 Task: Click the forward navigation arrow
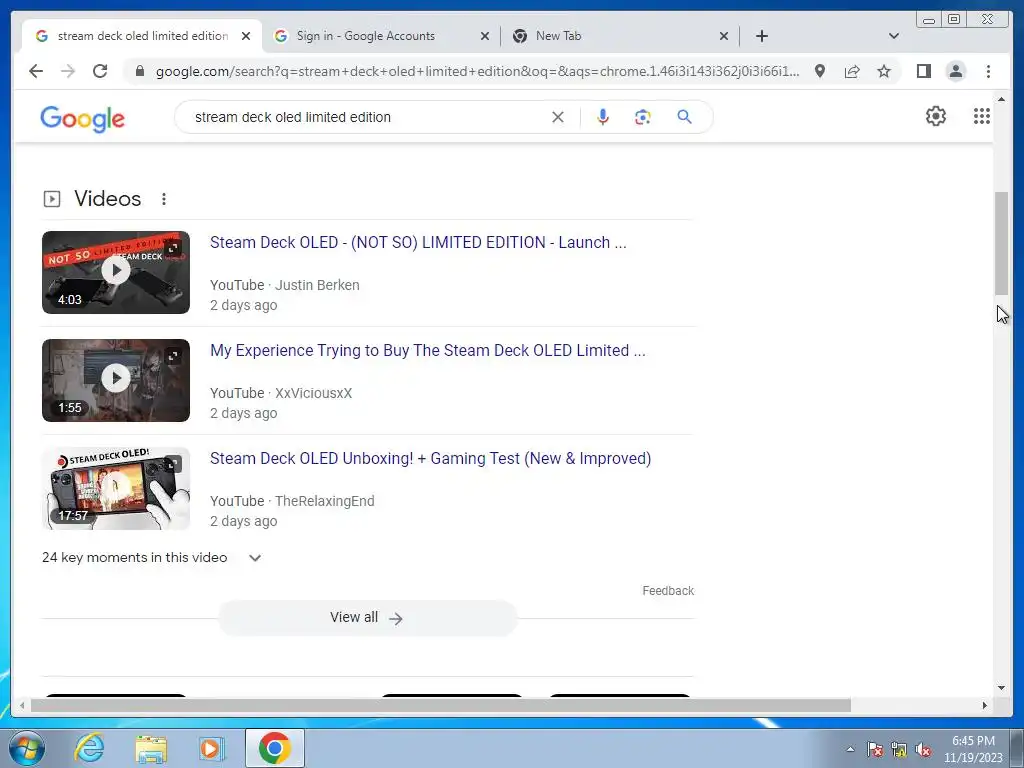point(68,71)
